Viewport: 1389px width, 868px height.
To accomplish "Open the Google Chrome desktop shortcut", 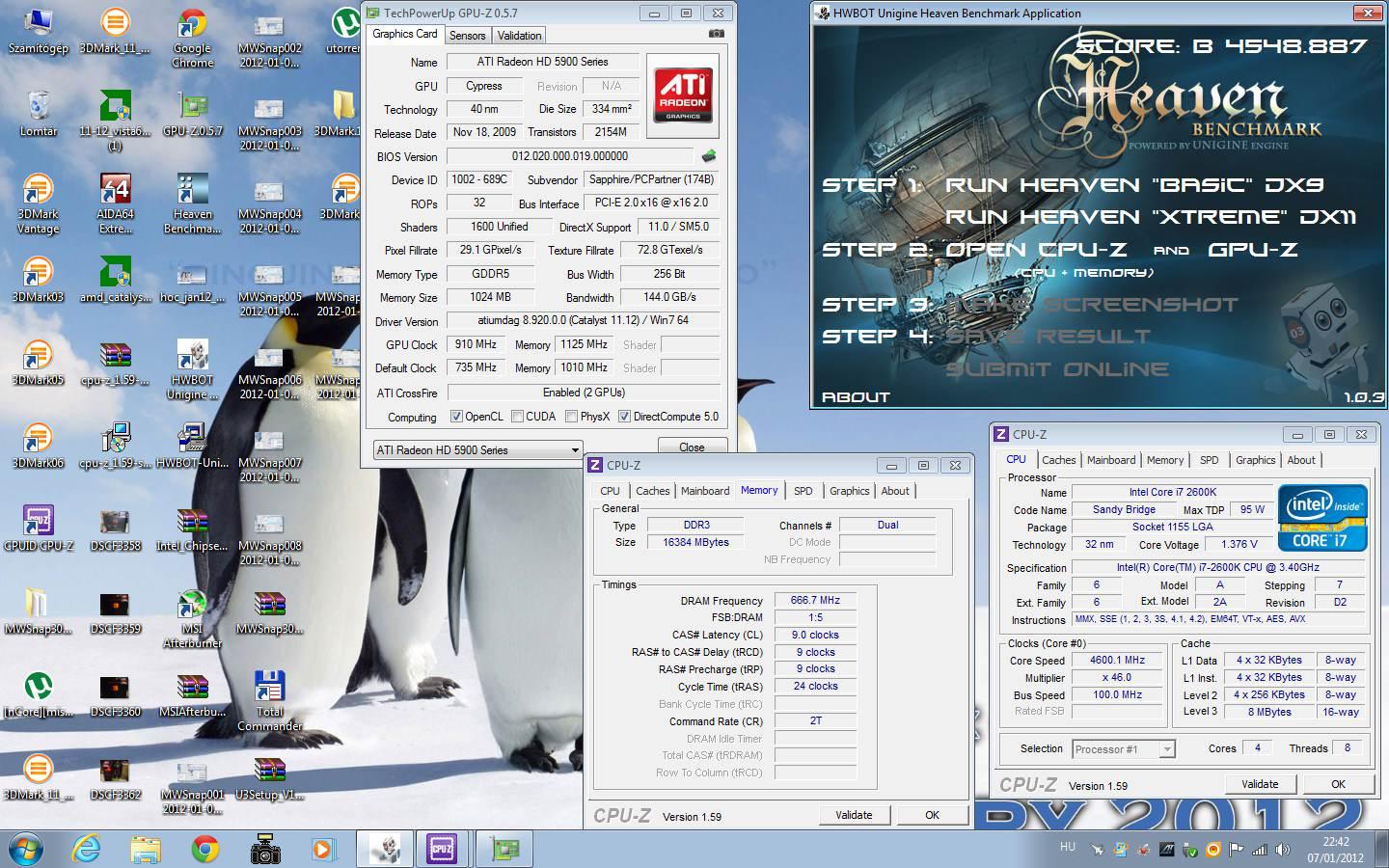I will pos(192,40).
